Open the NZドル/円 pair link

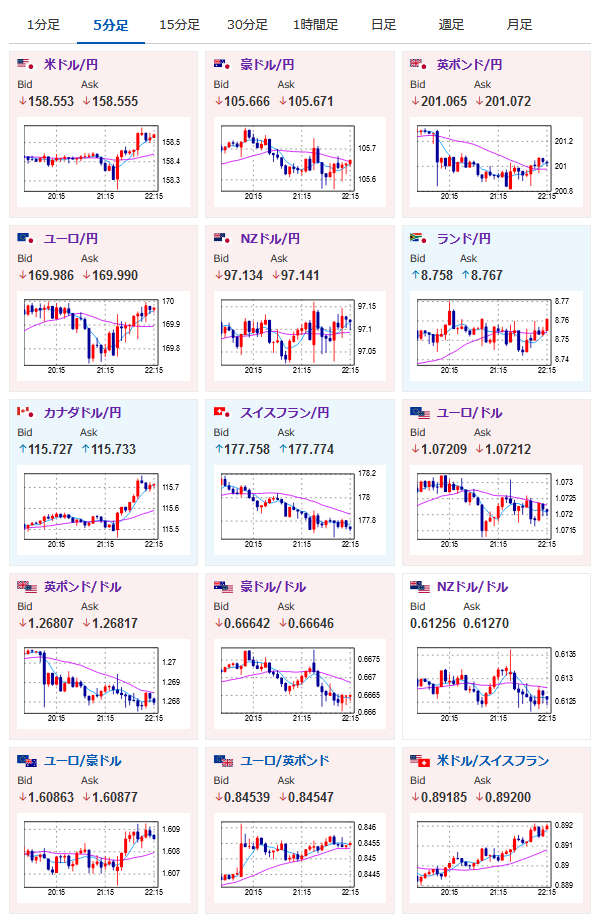pyautogui.click(x=270, y=238)
